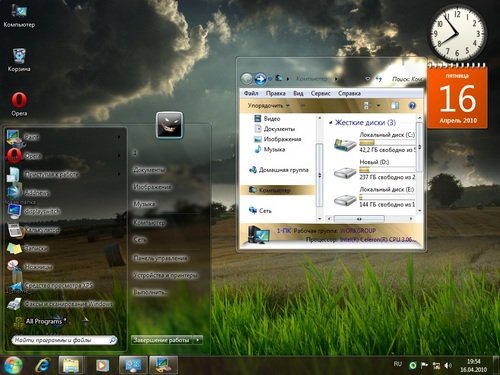Open the Вид menu

[x=298, y=93]
